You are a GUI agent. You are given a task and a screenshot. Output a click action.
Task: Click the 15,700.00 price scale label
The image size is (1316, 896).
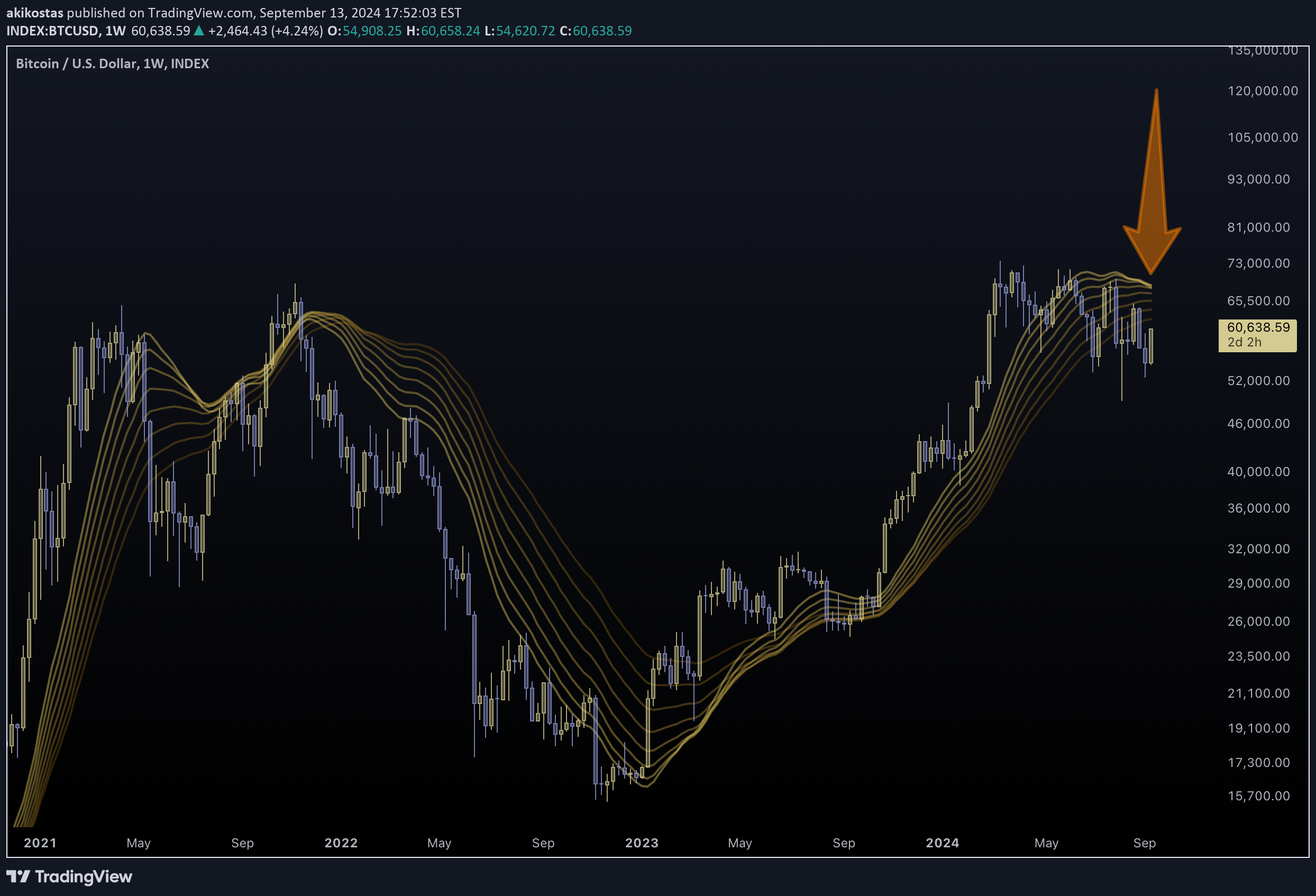(x=1258, y=796)
